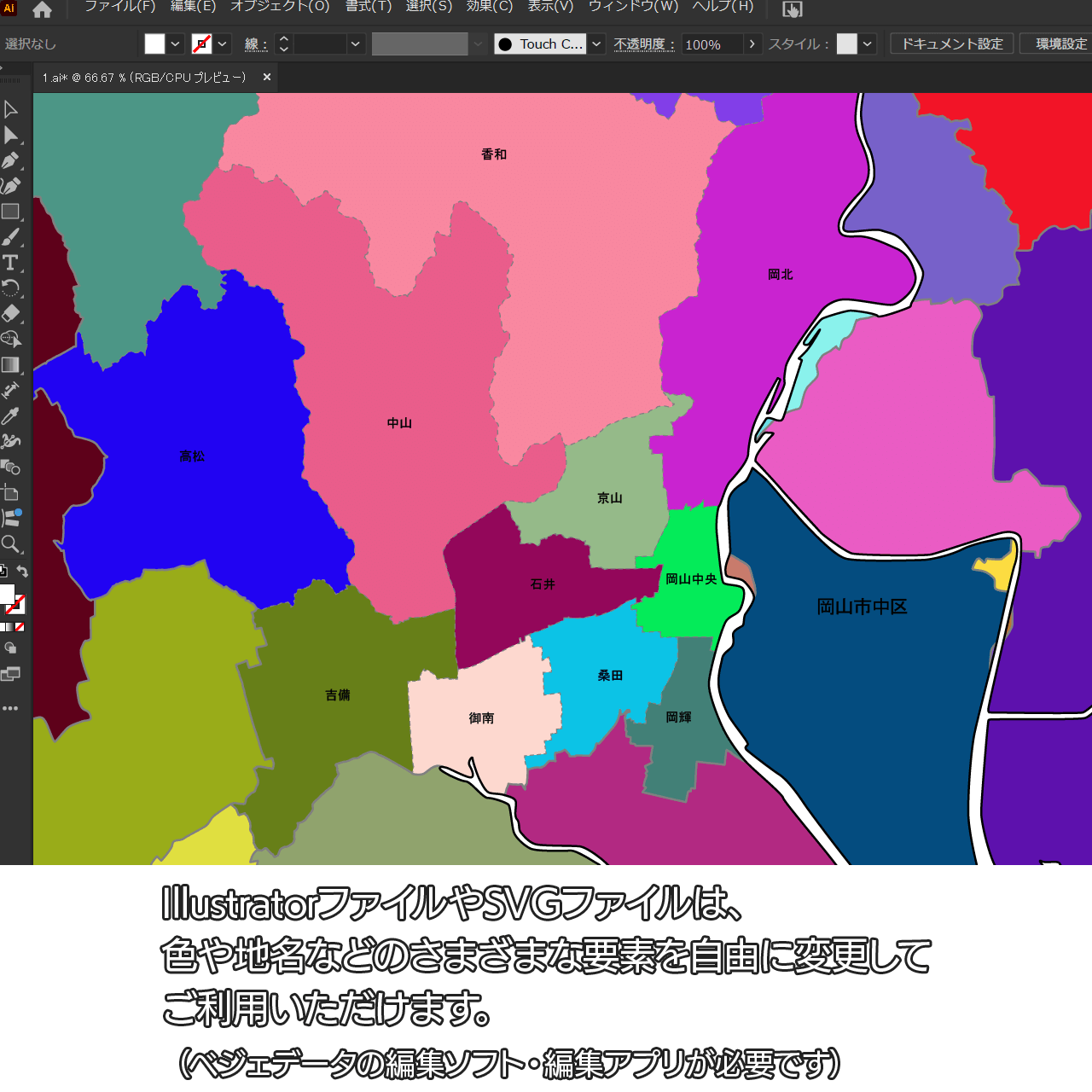Open the Touch Calligraphic brush dropdown
The image size is (1092, 1092).
[597, 44]
